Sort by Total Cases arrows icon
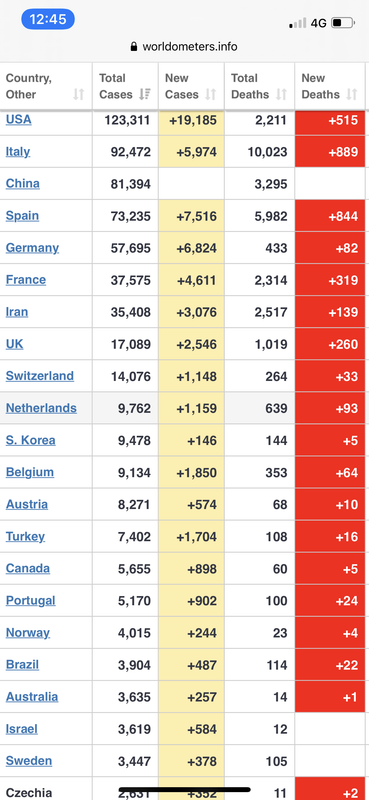The image size is (369, 800). (x=145, y=94)
